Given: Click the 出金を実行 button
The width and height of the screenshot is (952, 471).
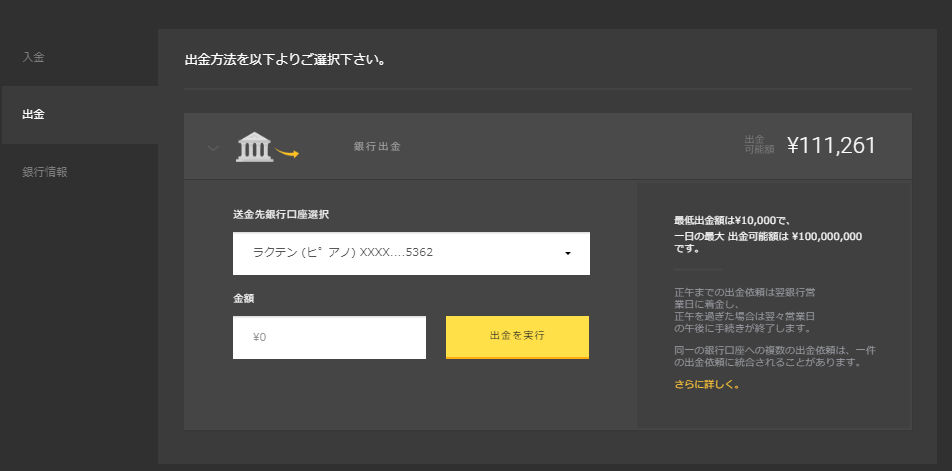Looking at the screenshot, I should [517, 337].
